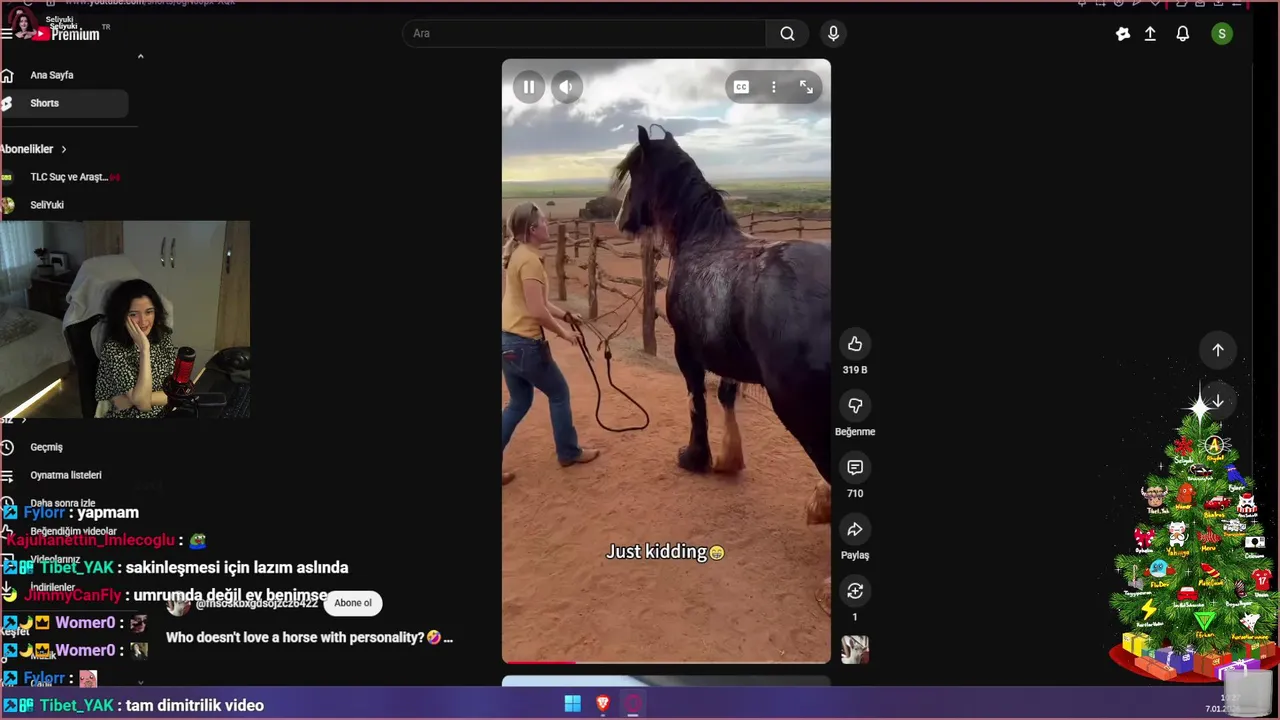Open the Create sparkle icon in the header
Image resolution: width=1280 pixels, height=720 pixels.
point(1123,34)
